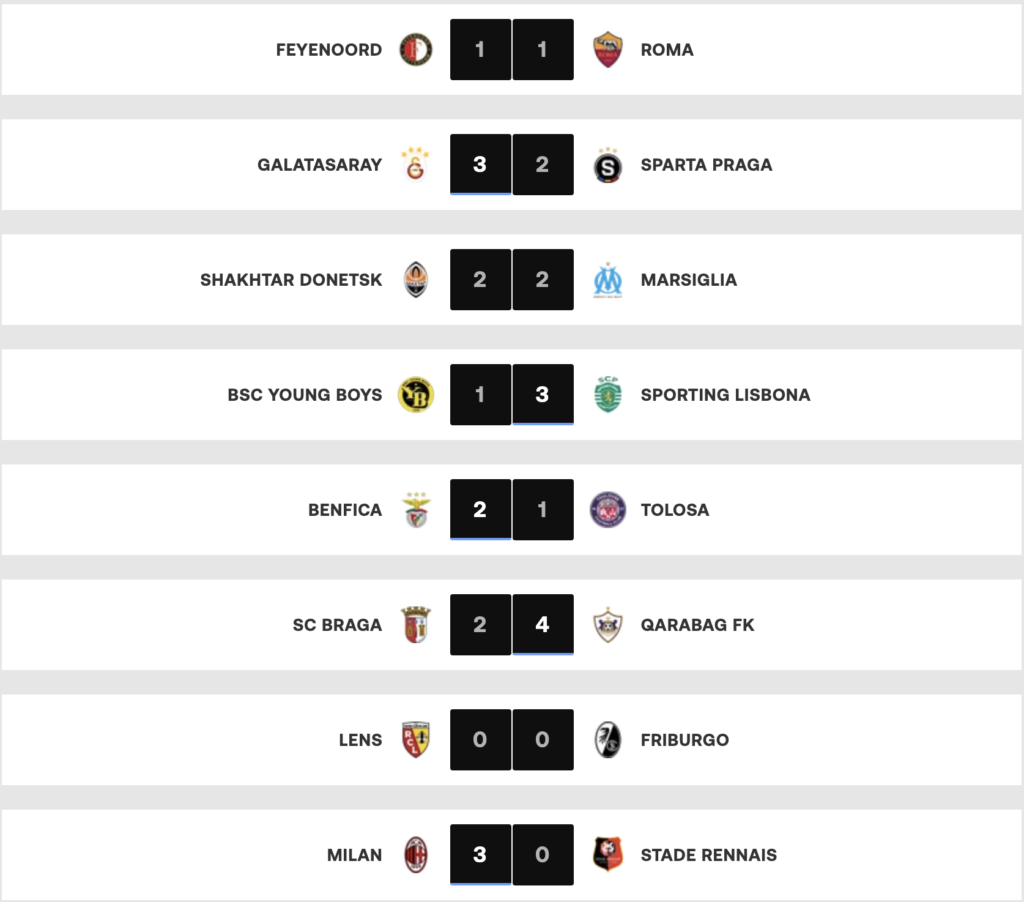Click the Sporting Lisbona crest
This screenshot has height=902, width=1024.
[x=607, y=395]
